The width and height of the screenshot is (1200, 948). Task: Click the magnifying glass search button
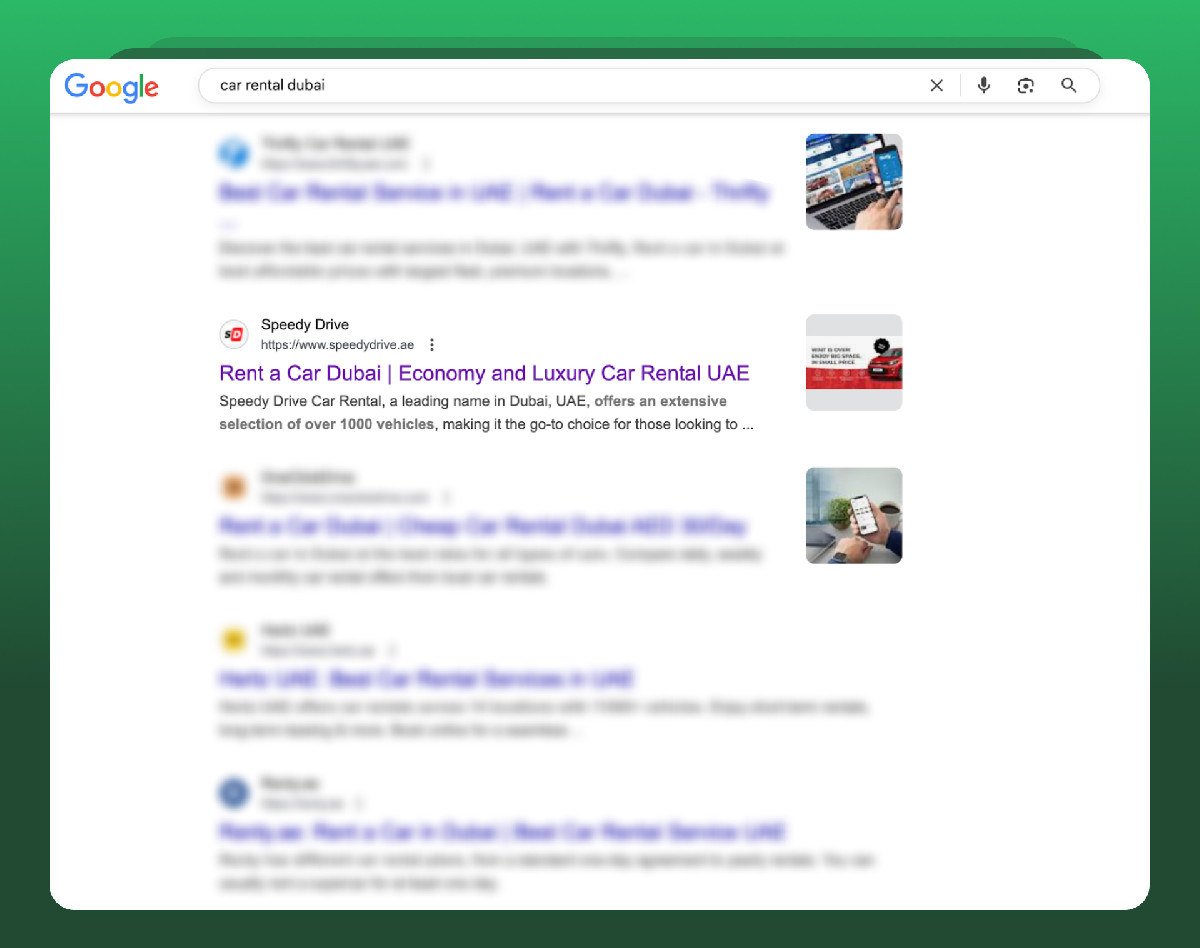point(1069,86)
